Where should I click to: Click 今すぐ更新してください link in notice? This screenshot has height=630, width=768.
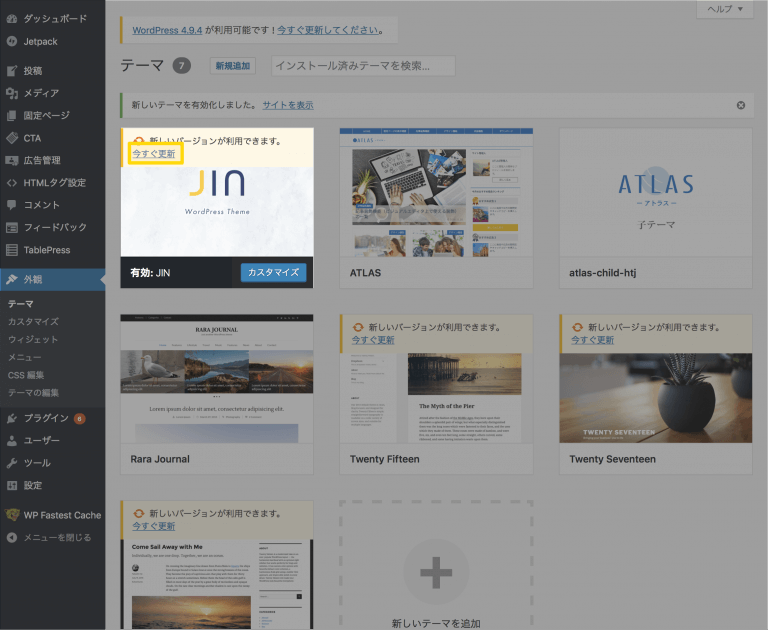pyautogui.click(x=328, y=30)
